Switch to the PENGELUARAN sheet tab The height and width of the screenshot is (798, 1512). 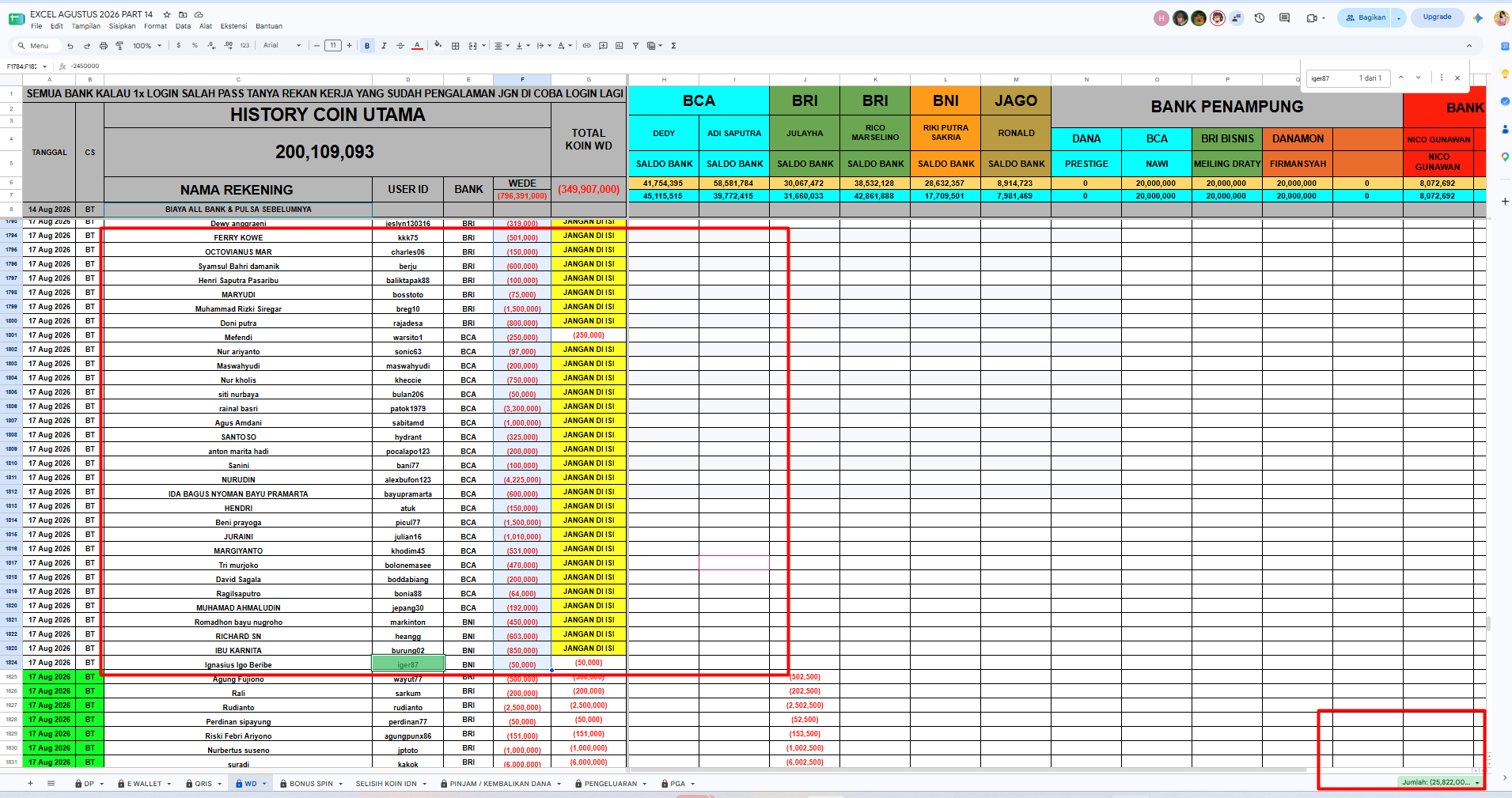[x=610, y=784]
